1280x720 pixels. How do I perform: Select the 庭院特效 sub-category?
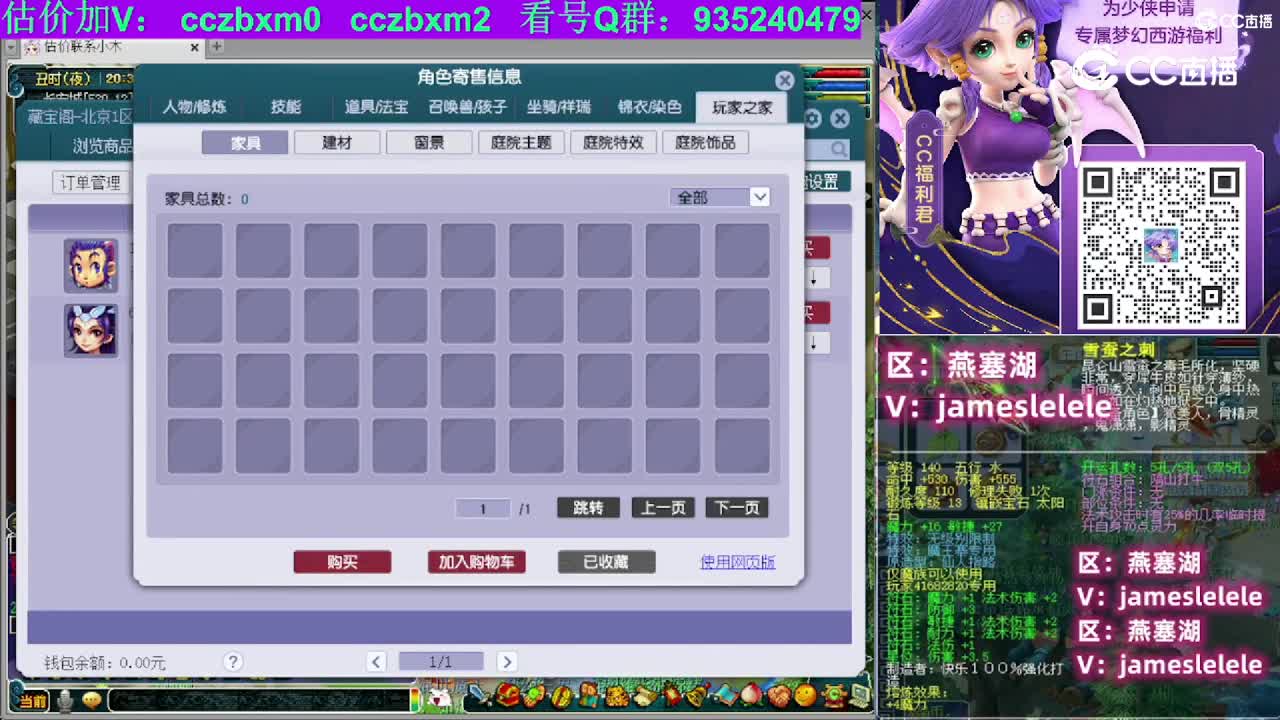tap(613, 143)
